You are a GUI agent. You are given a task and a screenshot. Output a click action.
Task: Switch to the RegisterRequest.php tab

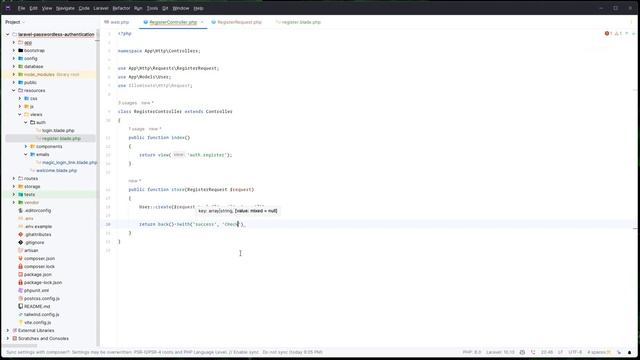tap(237, 22)
